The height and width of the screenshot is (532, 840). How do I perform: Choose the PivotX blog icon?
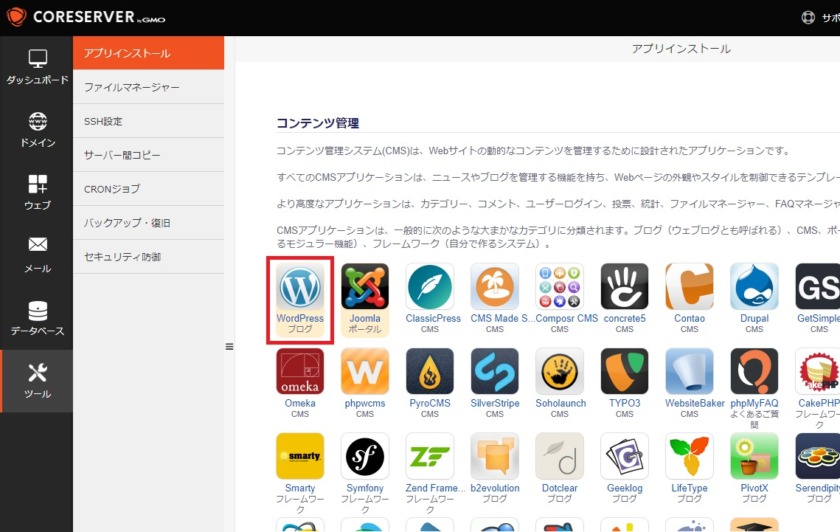(x=754, y=456)
